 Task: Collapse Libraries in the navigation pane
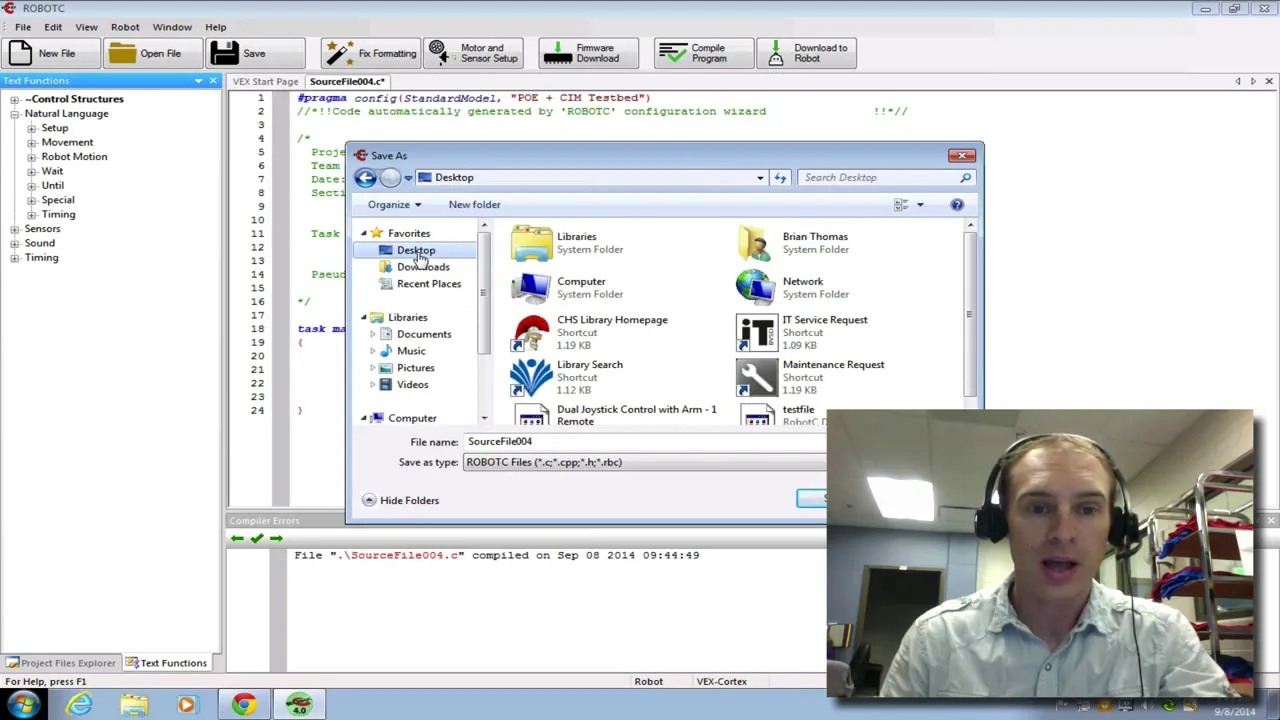click(x=364, y=317)
